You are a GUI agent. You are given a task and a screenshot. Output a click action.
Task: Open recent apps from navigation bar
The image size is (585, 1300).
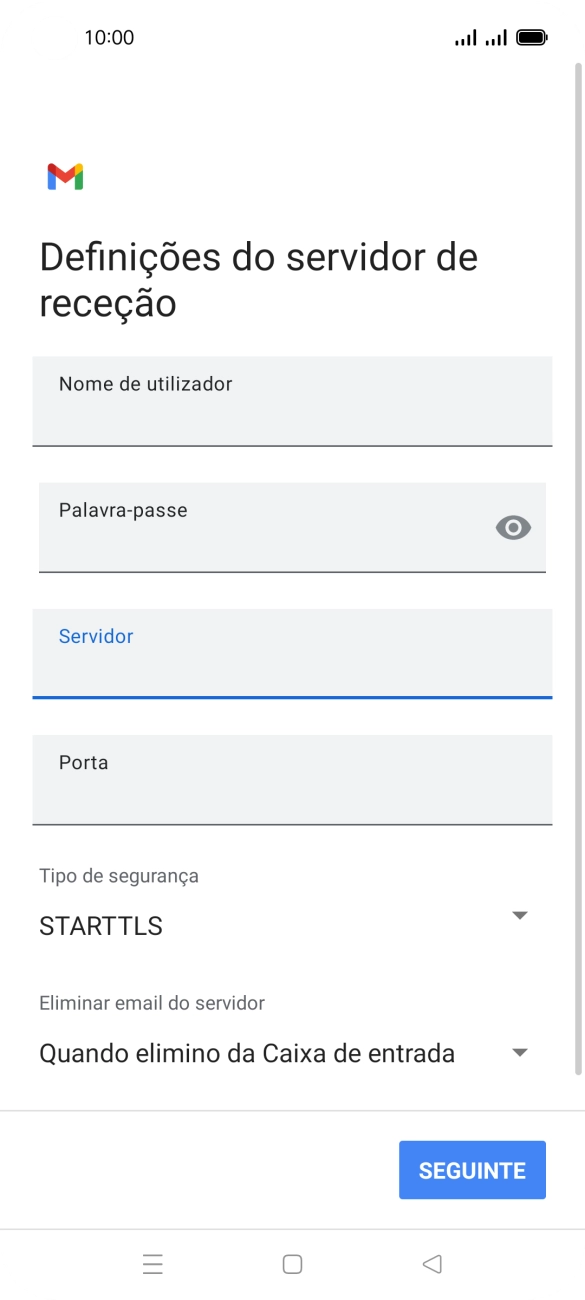pyautogui.click(x=152, y=1263)
